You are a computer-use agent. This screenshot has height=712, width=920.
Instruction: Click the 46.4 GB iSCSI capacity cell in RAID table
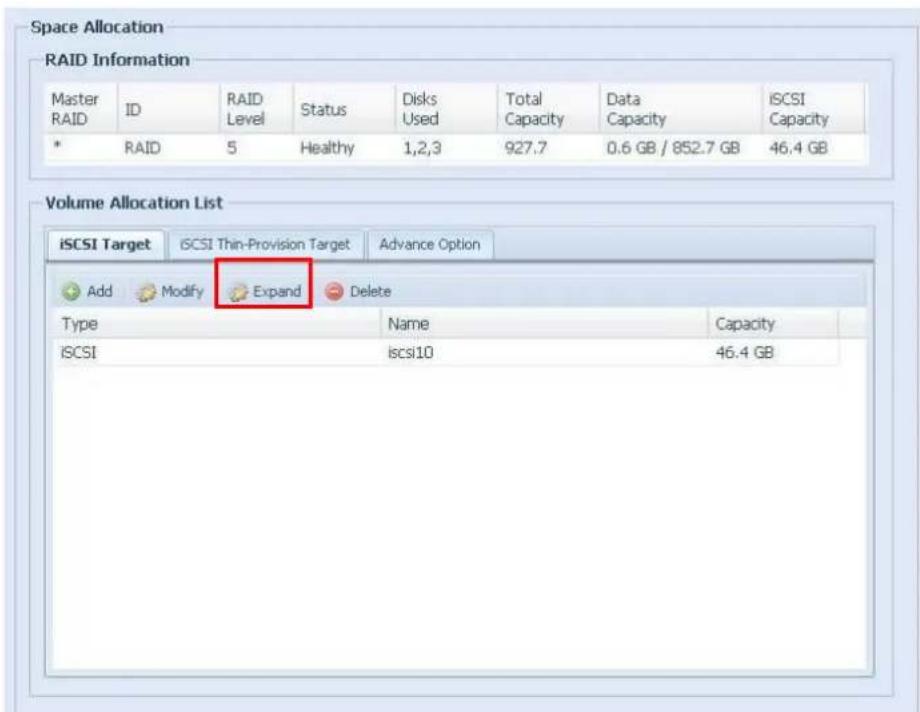(x=798, y=147)
